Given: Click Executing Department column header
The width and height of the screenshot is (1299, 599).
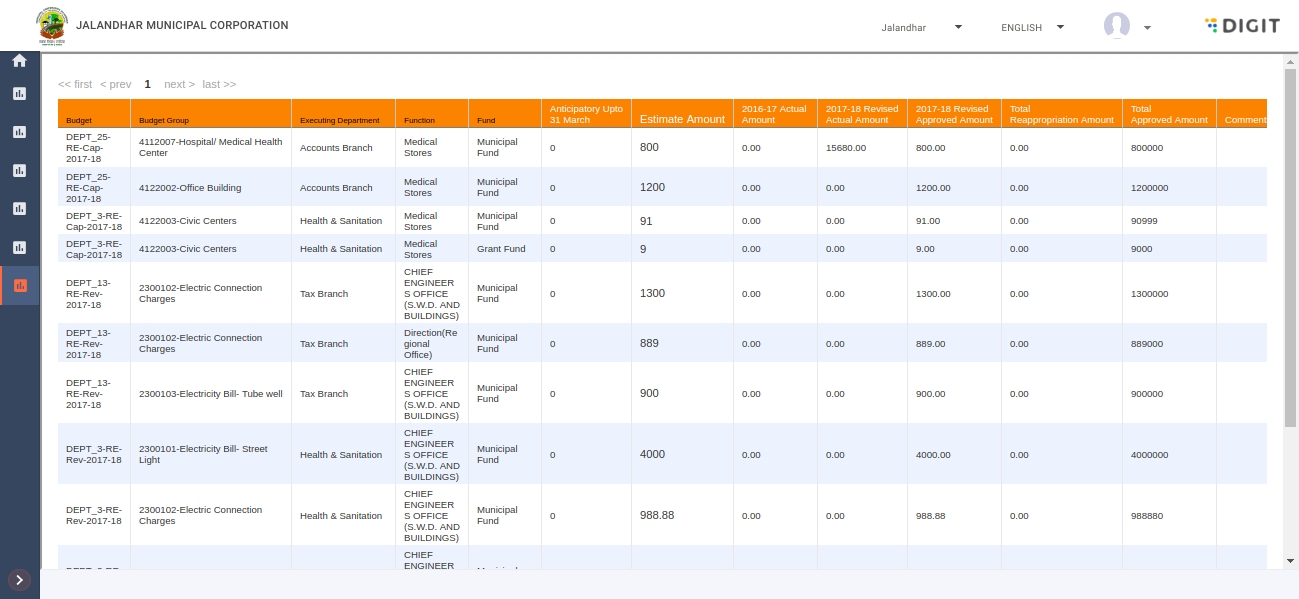Looking at the screenshot, I should click(340, 120).
